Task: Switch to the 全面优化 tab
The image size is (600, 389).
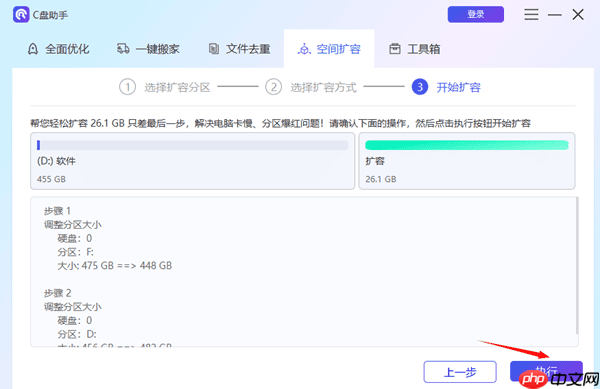Action: point(59,49)
